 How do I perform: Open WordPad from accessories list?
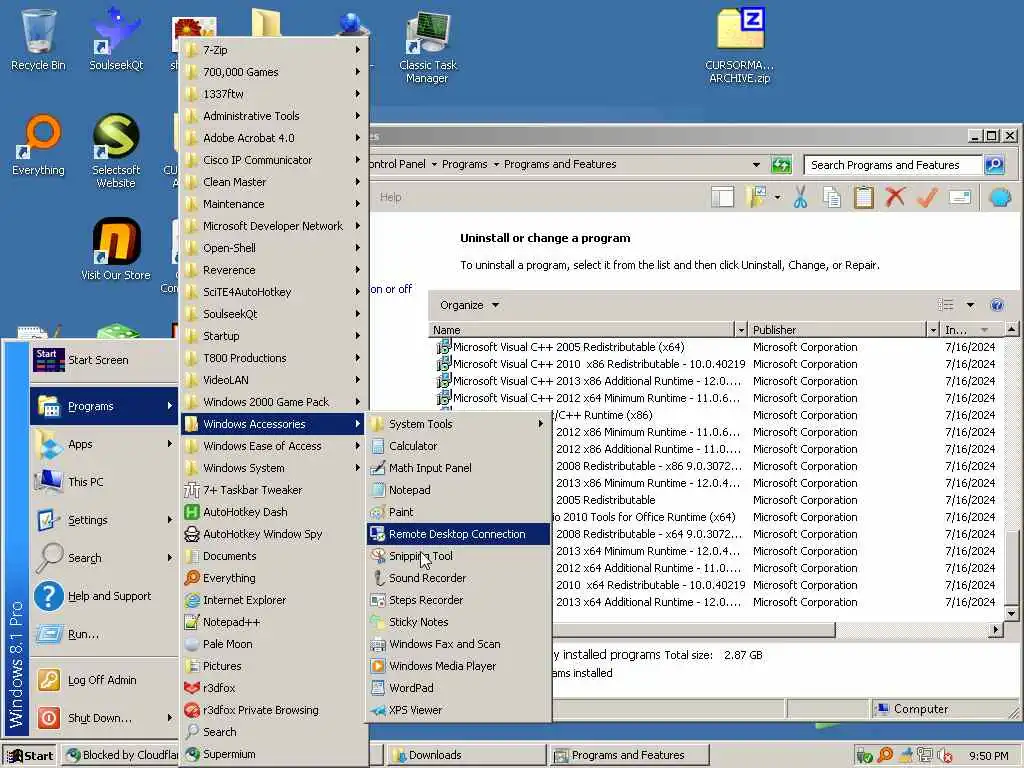pos(458,688)
